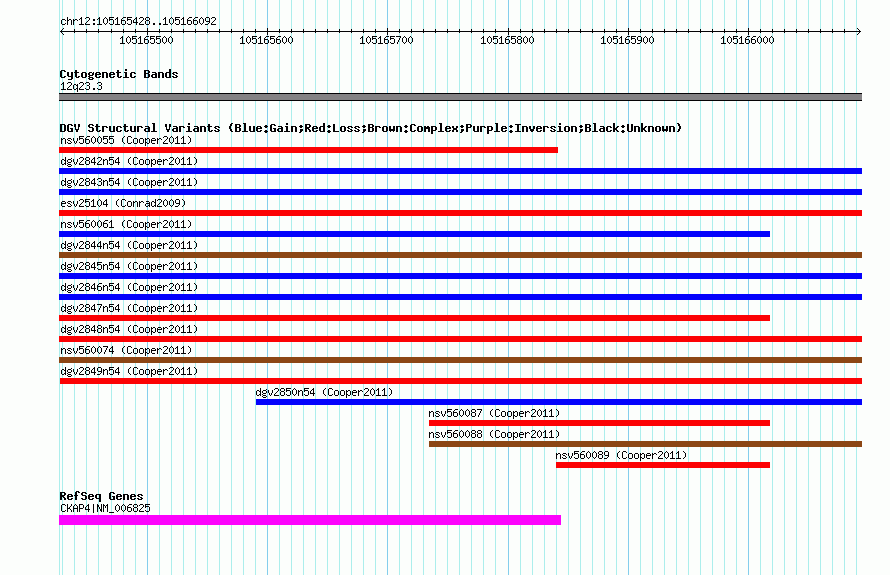The width and height of the screenshot is (890, 575).
Task: Click the RefSeq Genes track title
Action: tap(101, 496)
